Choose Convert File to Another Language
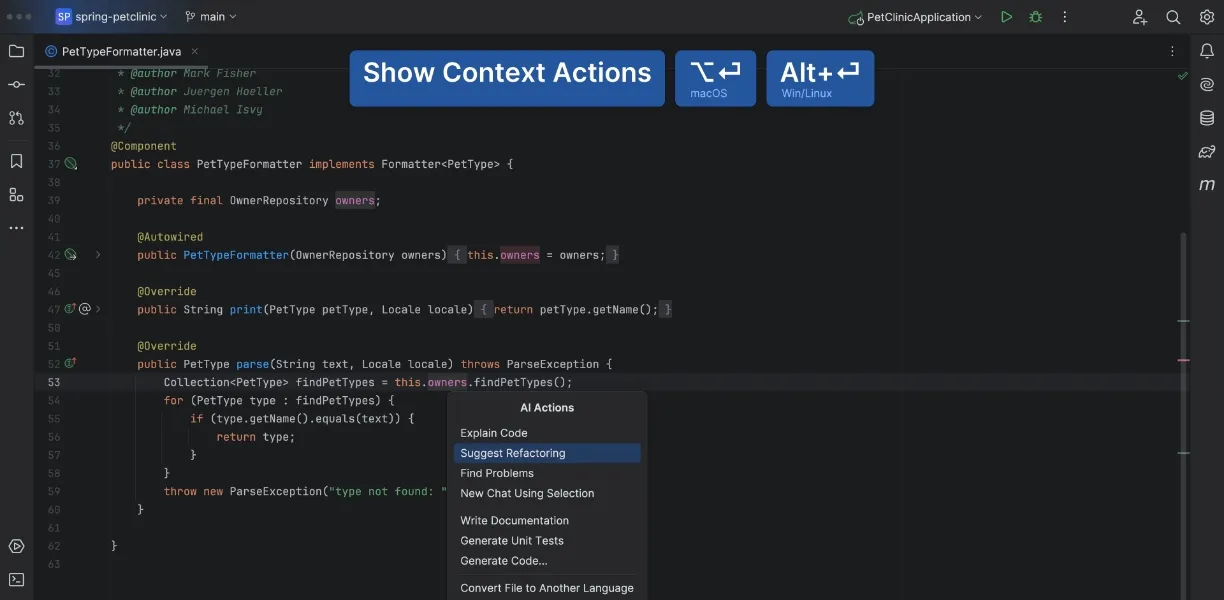1224x600 pixels. click(547, 588)
